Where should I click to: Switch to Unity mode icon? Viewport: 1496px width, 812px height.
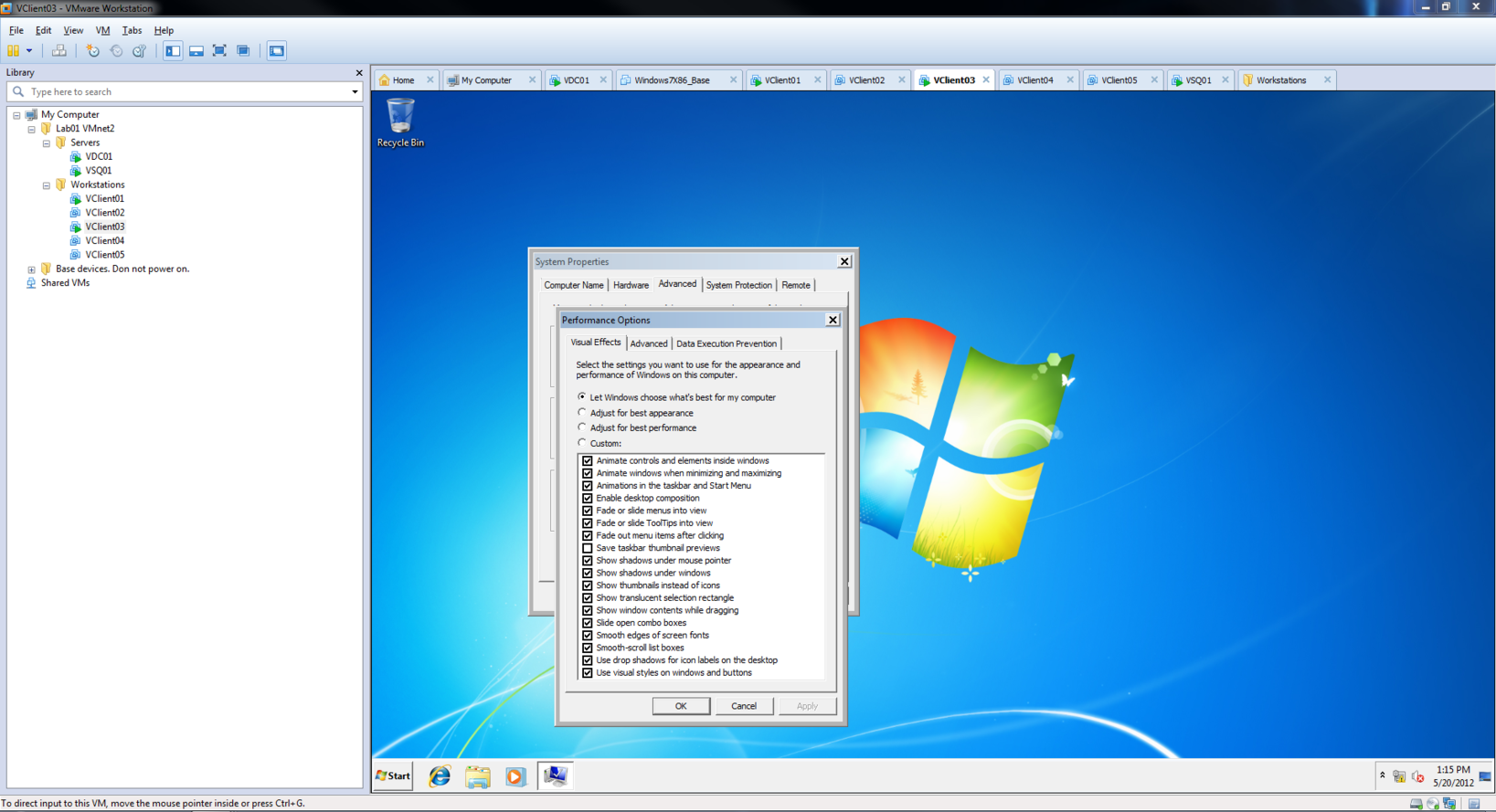tap(243, 51)
